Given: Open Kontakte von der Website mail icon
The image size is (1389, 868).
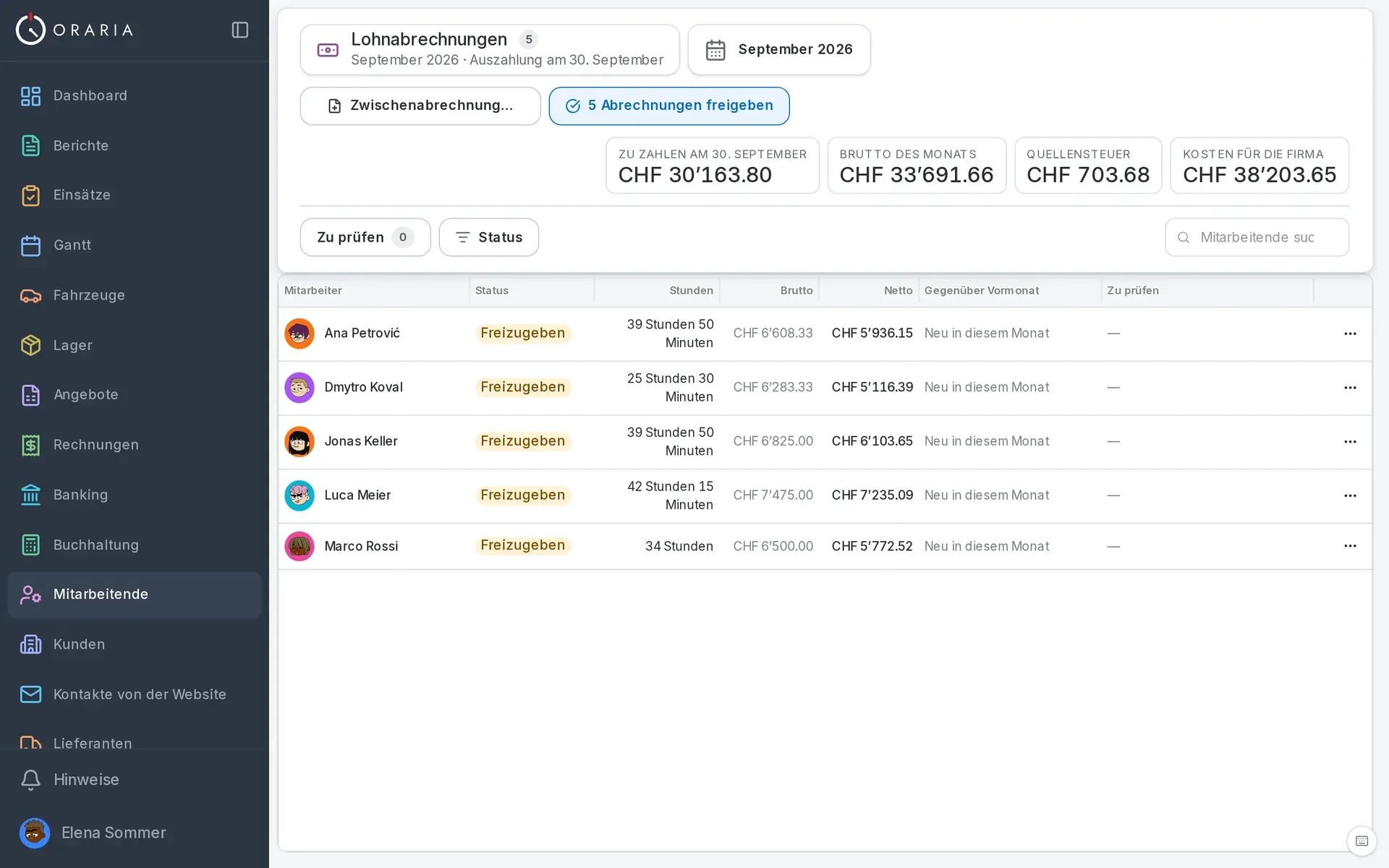Looking at the screenshot, I should [x=30, y=694].
